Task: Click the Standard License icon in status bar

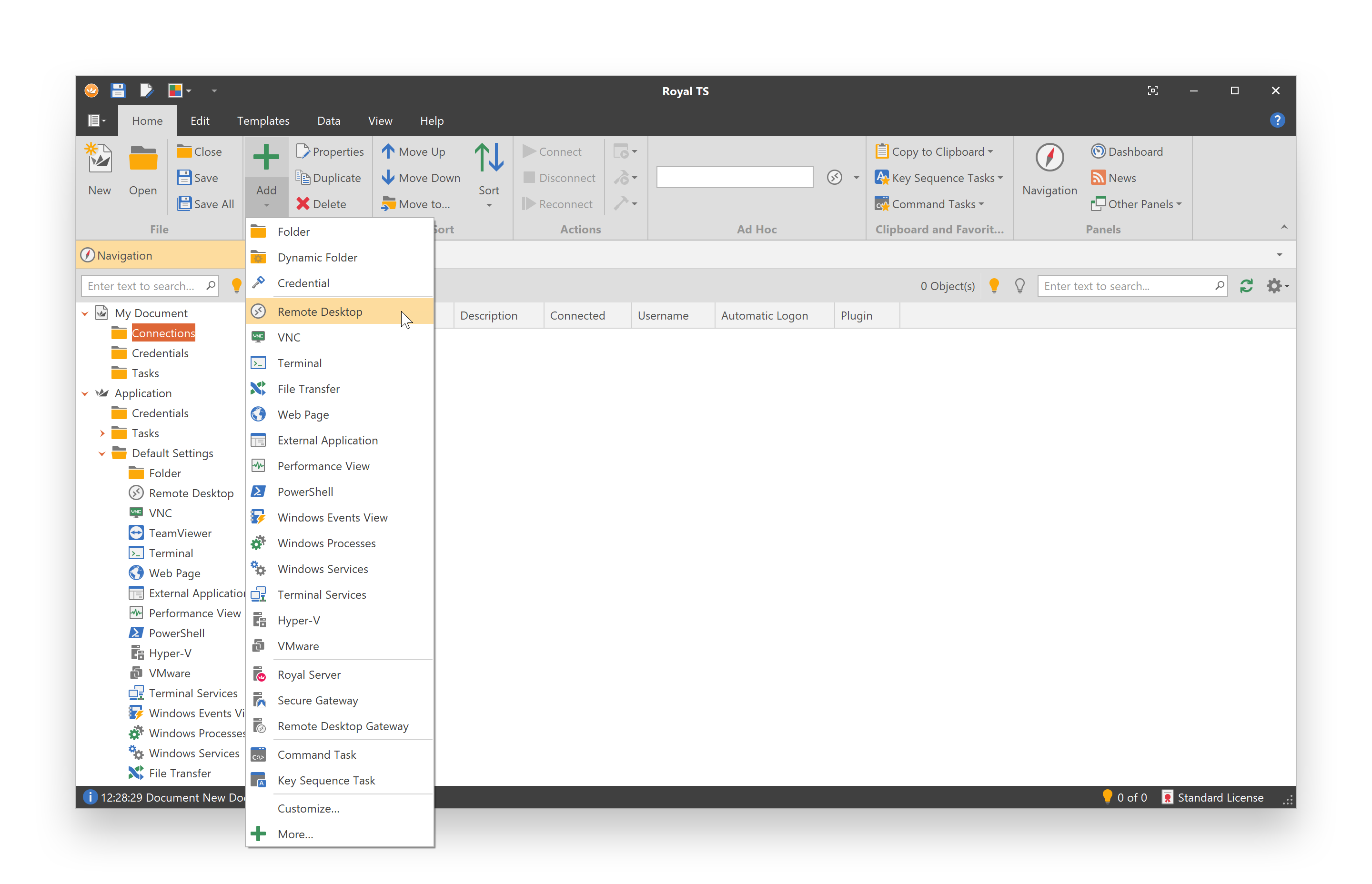Action: 1167,797
